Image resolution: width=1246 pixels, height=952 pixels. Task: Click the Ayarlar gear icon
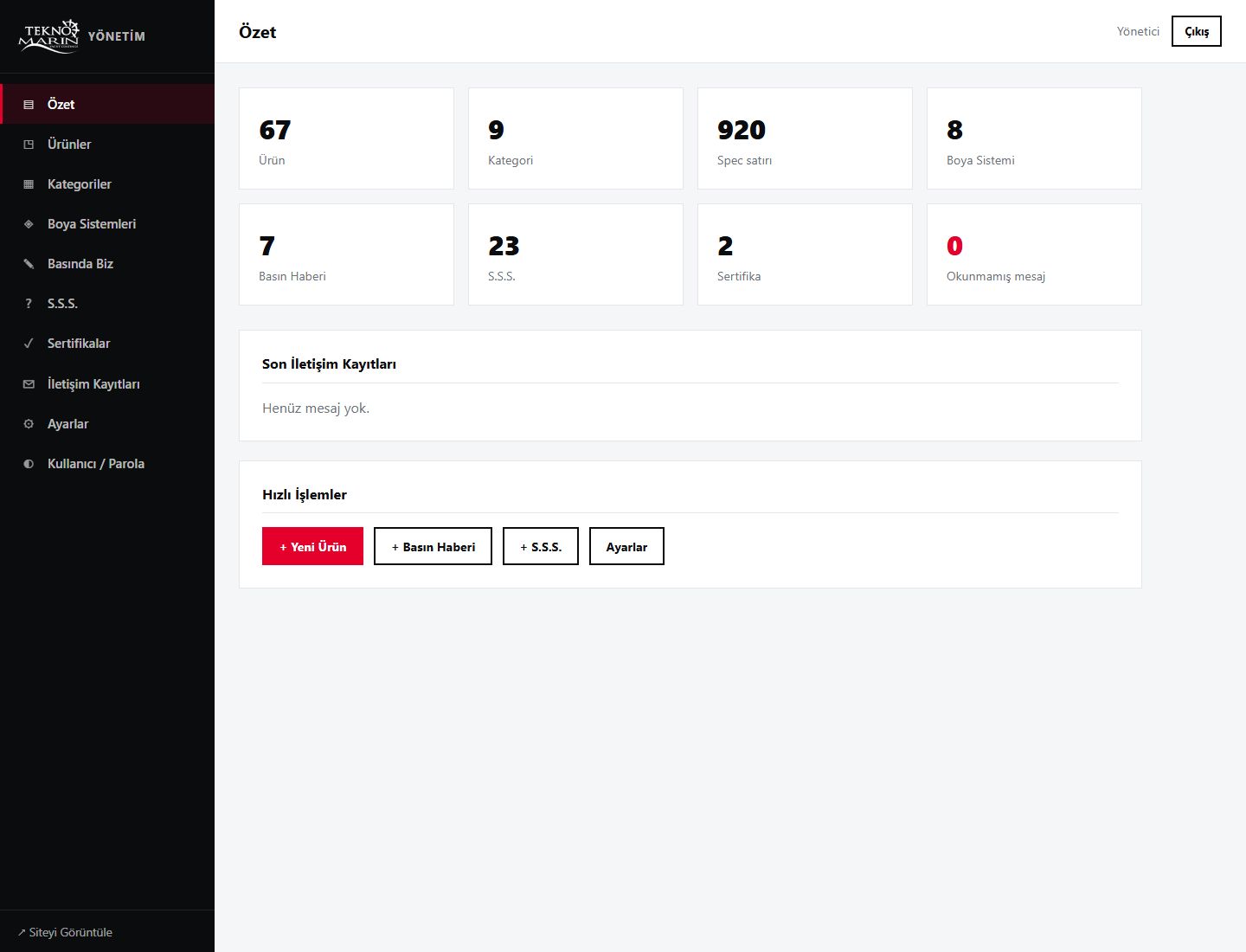pos(29,424)
